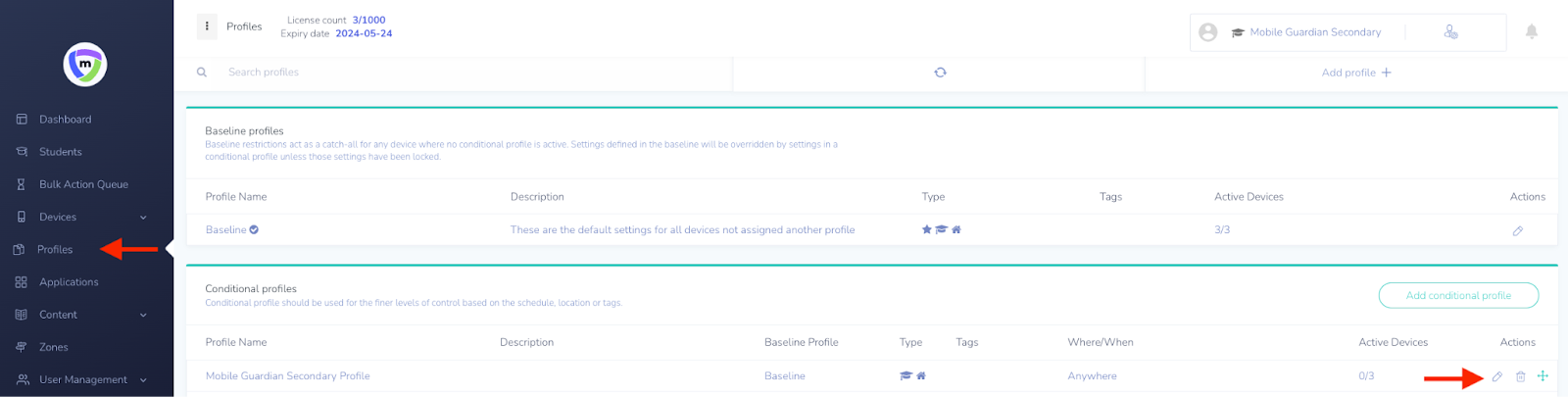Click 0/3 active devices value
The width and height of the screenshot is (1568, 397).
tap(1366, 376)
